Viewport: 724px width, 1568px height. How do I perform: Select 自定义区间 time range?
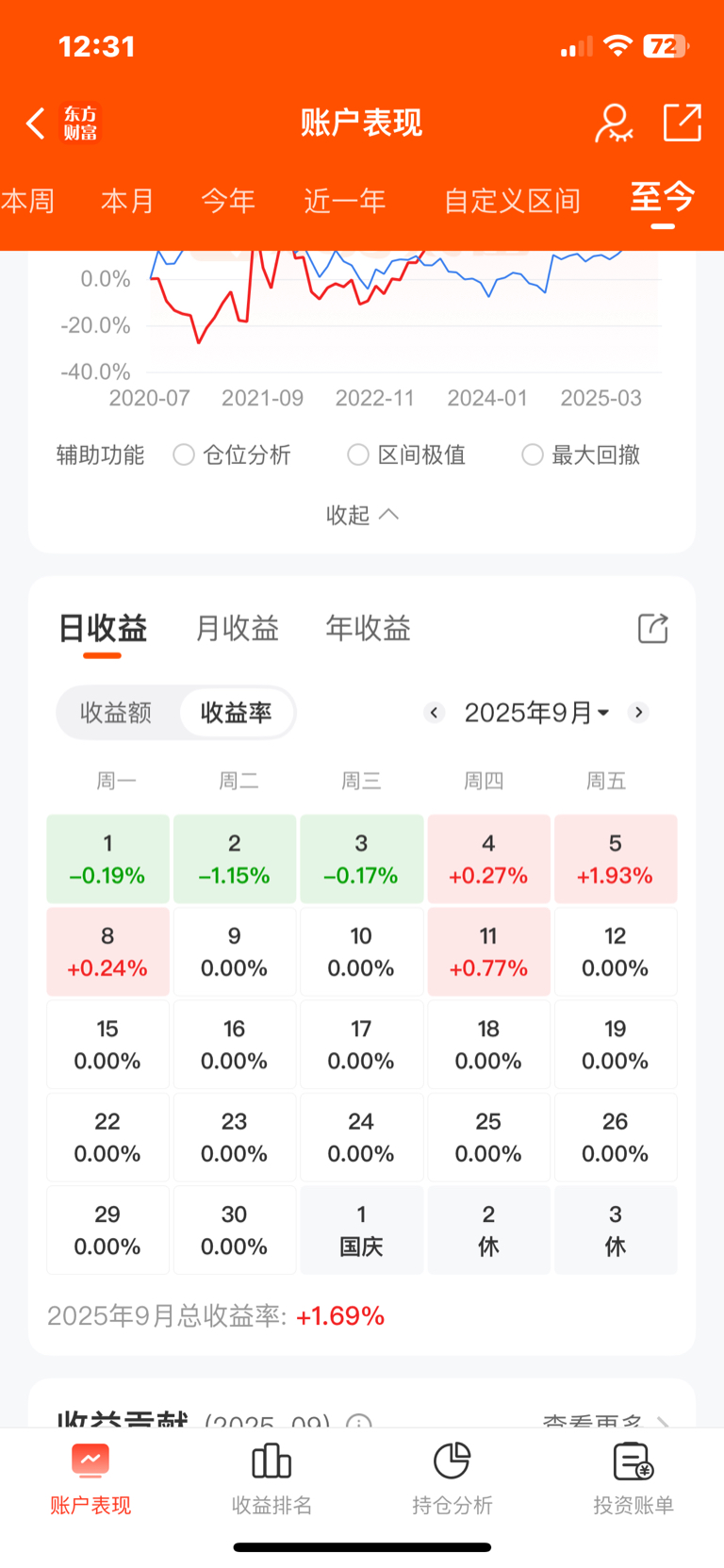coord(512,201)
